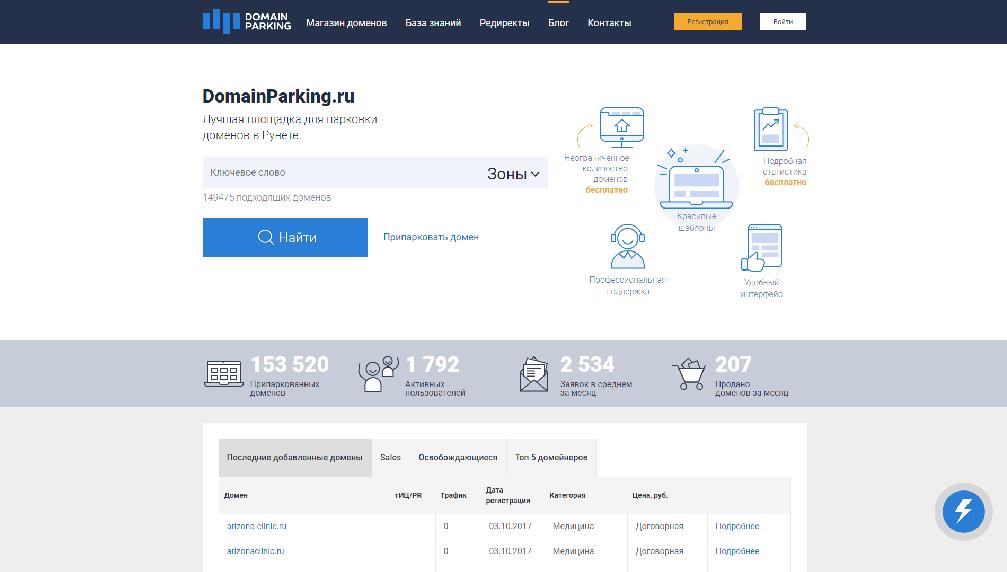Click the white Войти button
The height and width of the screenshot is (572, 1007).
[783, 21]
